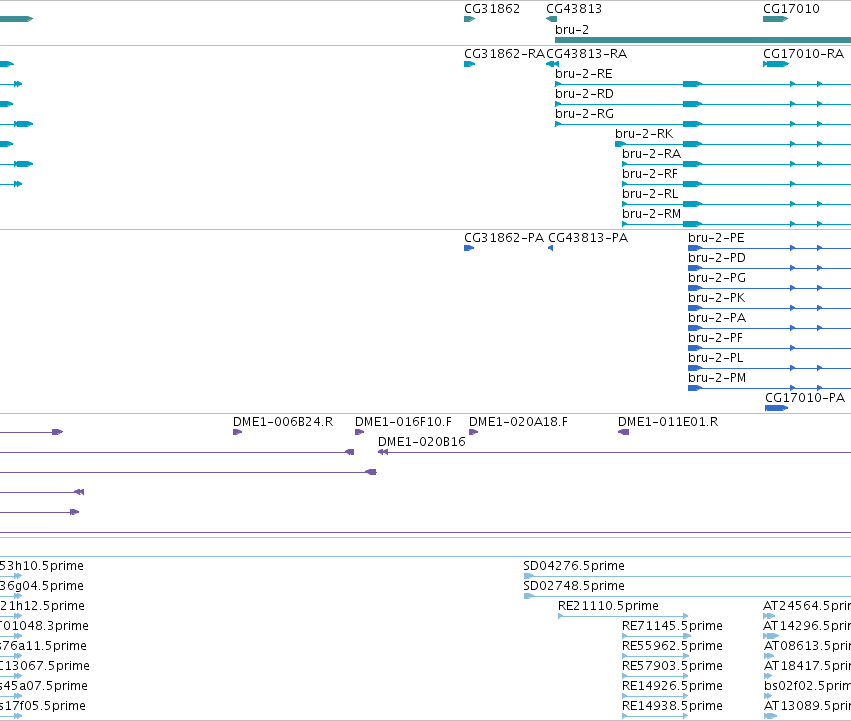Select the DME1-016F10.F clone glyph
Screen dimensions: 851x721
[x=359, y=432]
